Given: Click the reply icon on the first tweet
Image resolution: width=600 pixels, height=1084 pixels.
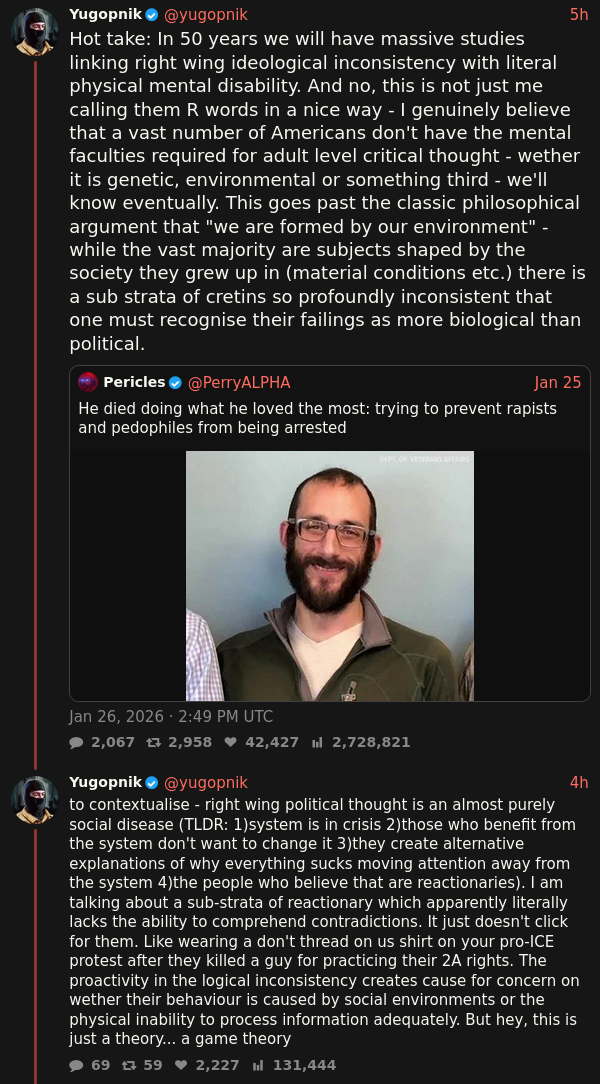Looking at the screenshot, I should pyautogui.click(x=77, y=742).
